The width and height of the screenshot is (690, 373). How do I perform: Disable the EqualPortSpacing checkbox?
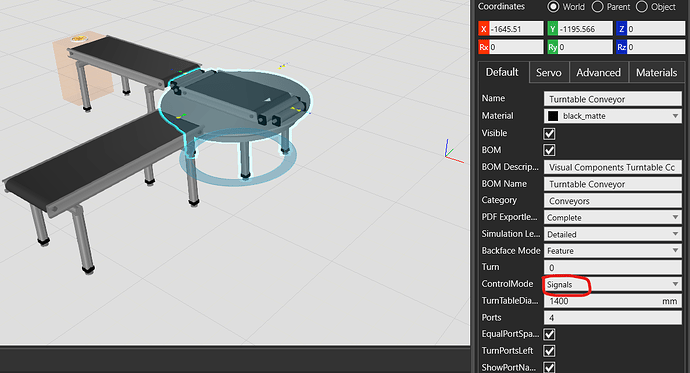(549, 334)
